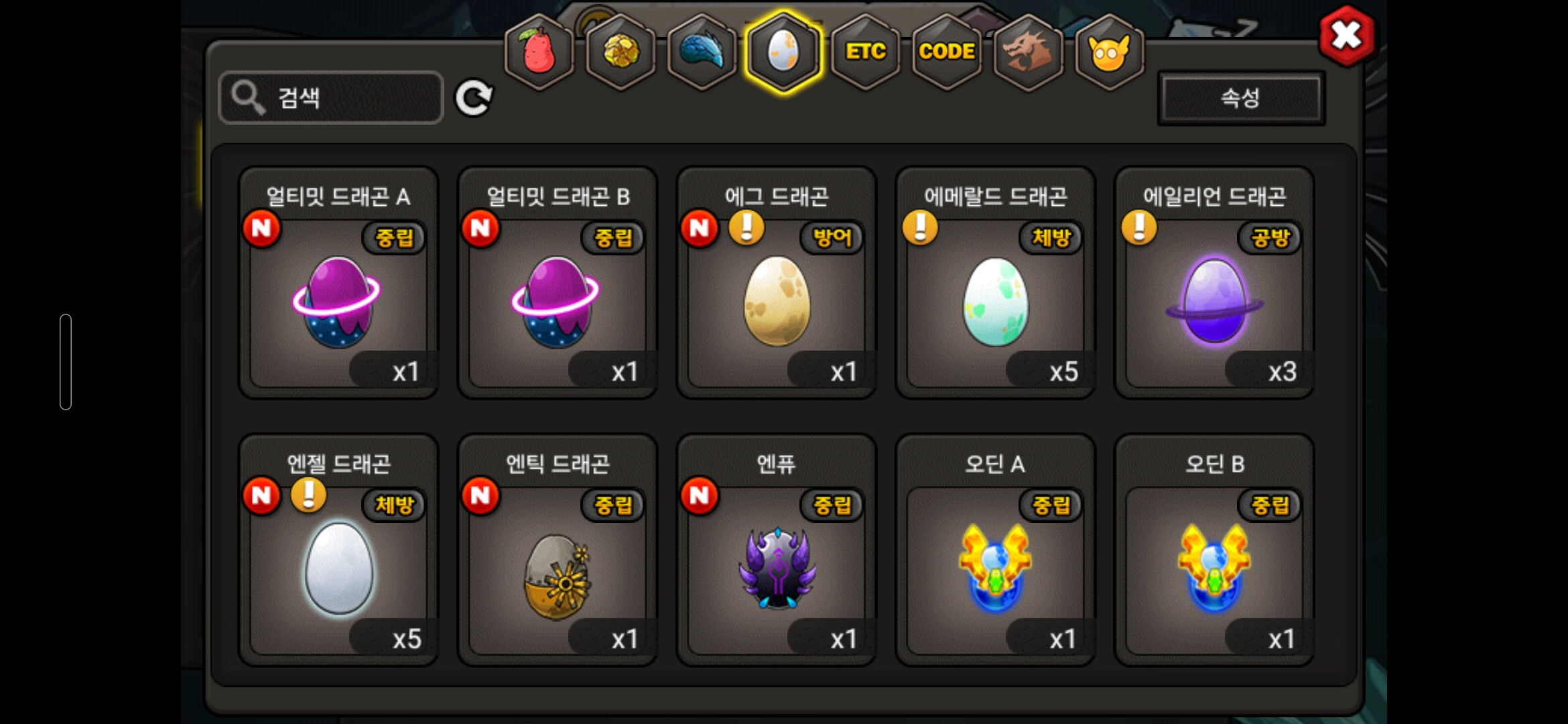
Task: Switch to the ETC tab
Action: pos(866,52)
